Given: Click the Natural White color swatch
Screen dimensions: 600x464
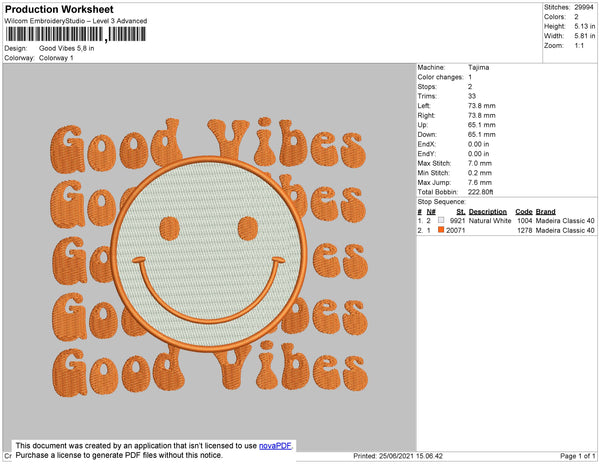Looking at the screenshot, I should pos(440,220).
